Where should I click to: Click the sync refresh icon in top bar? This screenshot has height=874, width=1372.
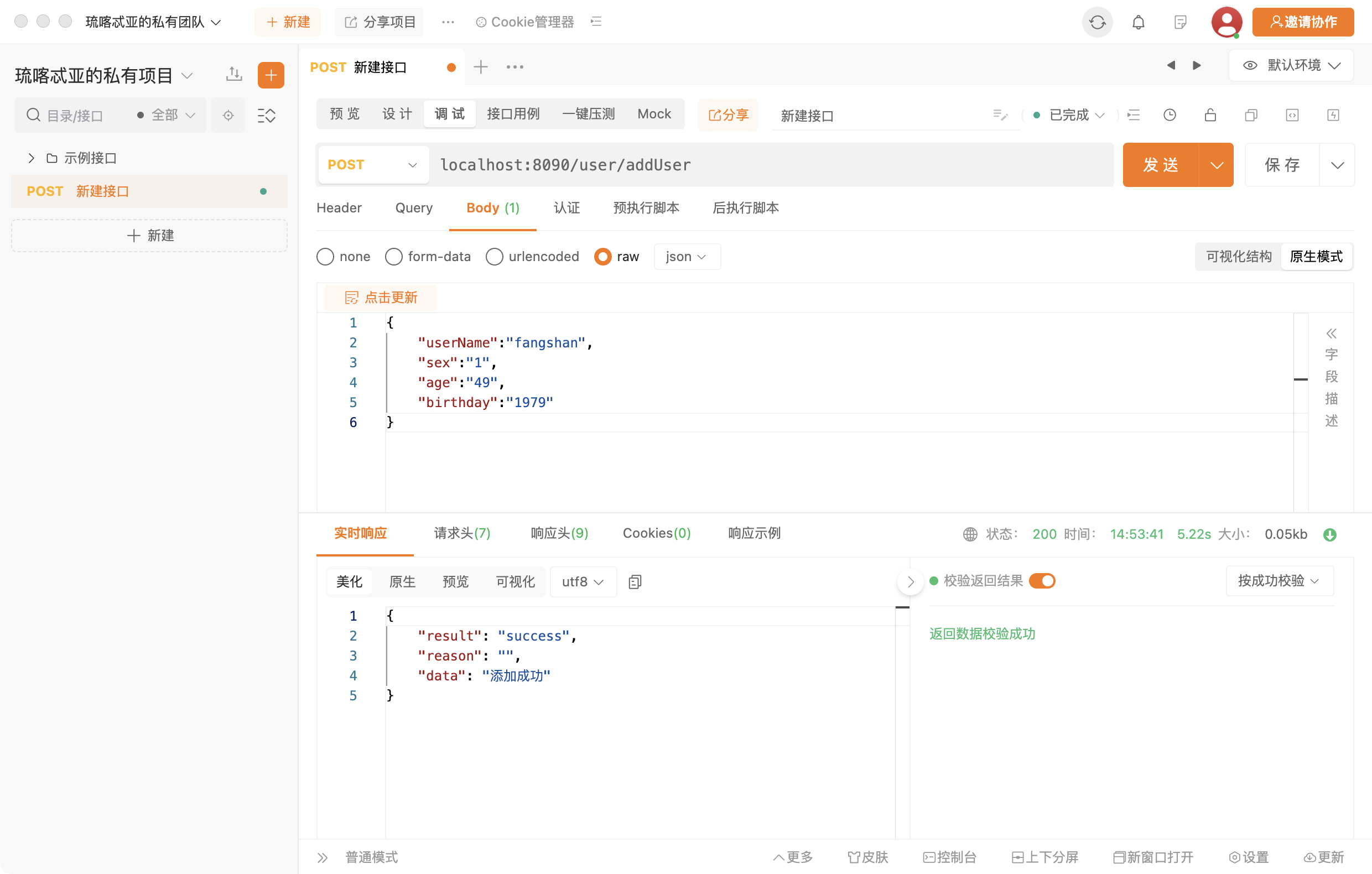(1097, 22)
